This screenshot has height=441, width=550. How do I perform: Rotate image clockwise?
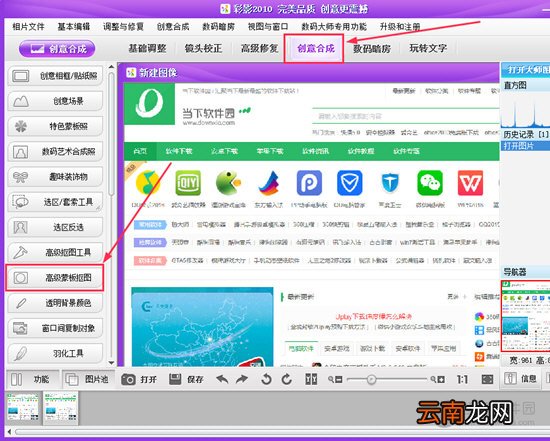click(287, 379)
